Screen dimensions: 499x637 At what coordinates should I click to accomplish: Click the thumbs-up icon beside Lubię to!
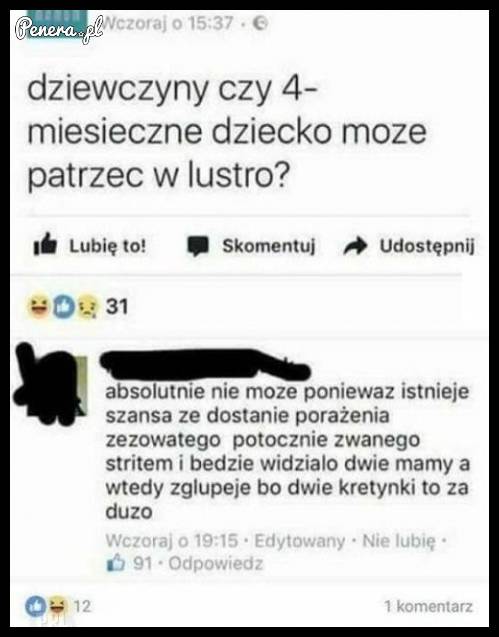(45, 244)
